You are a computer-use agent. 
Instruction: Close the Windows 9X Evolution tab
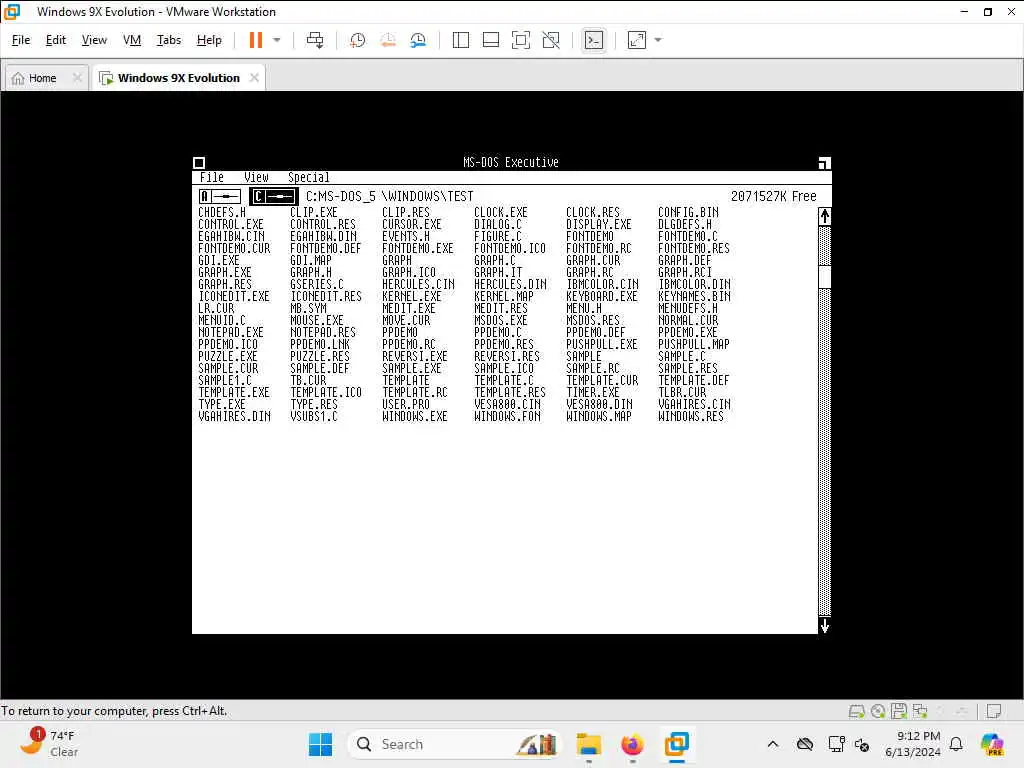click(x=254, y=78)
